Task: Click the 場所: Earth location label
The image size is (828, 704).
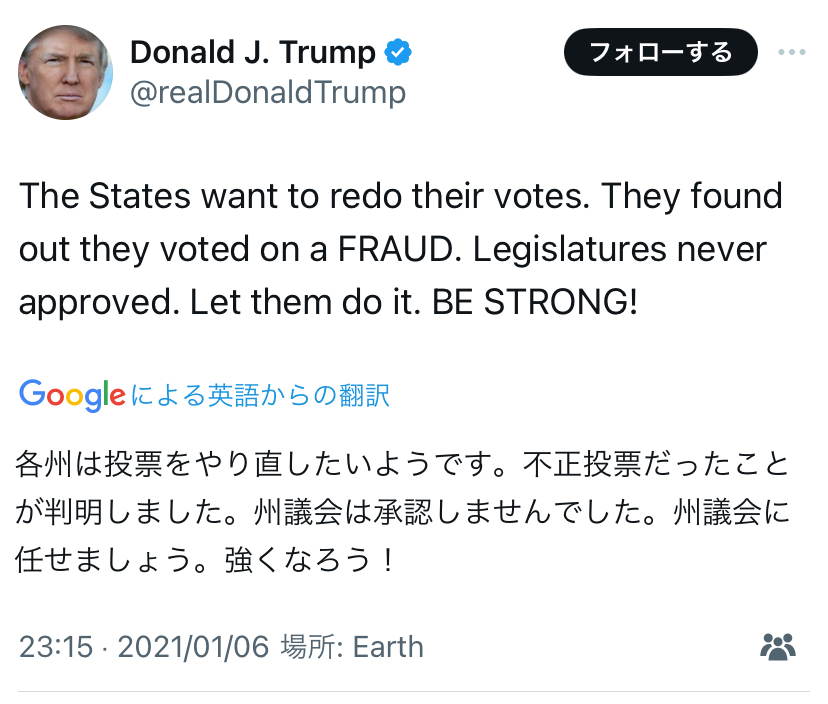Action: [x=351, y=647]
